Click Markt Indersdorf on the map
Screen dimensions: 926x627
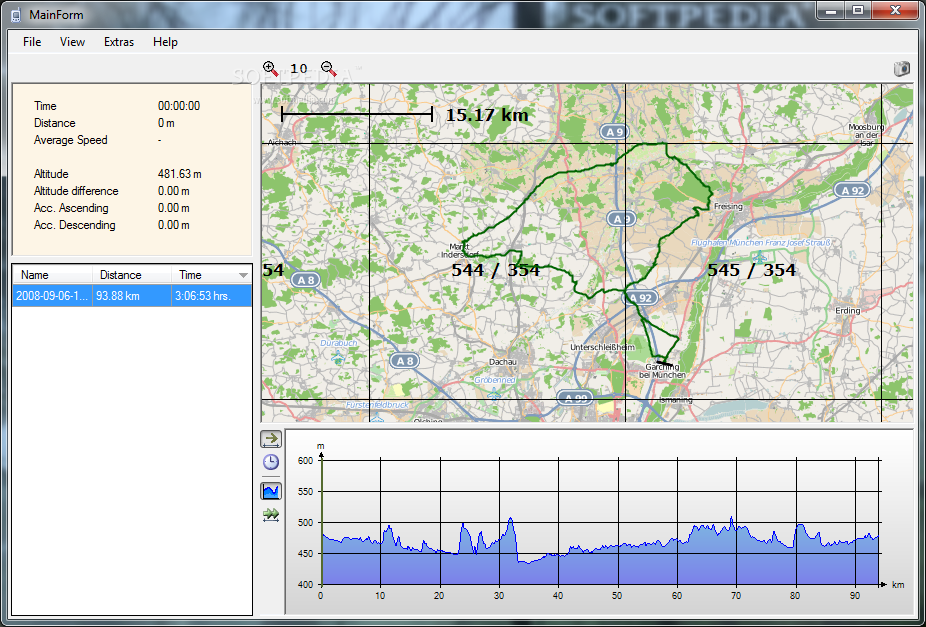(459, 251)
